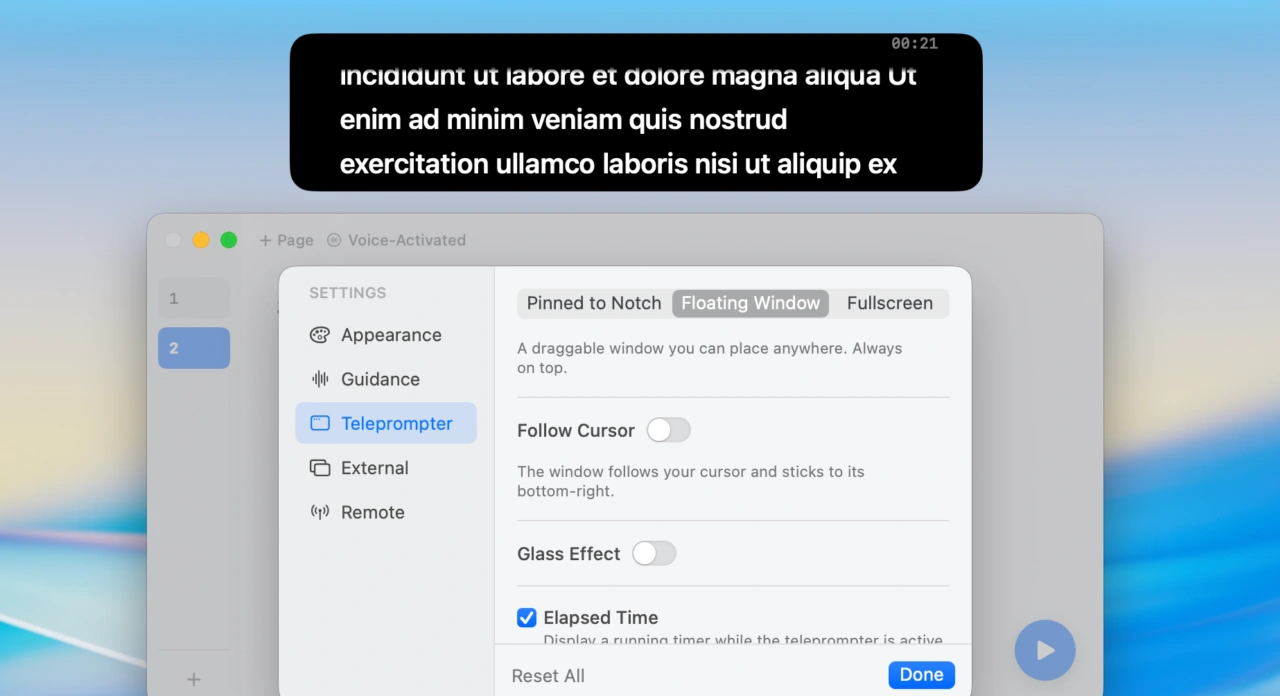Open External settings via the stacked-windows icon
The width and height of the screenshot is (1280, 696).
pos(319,467)
